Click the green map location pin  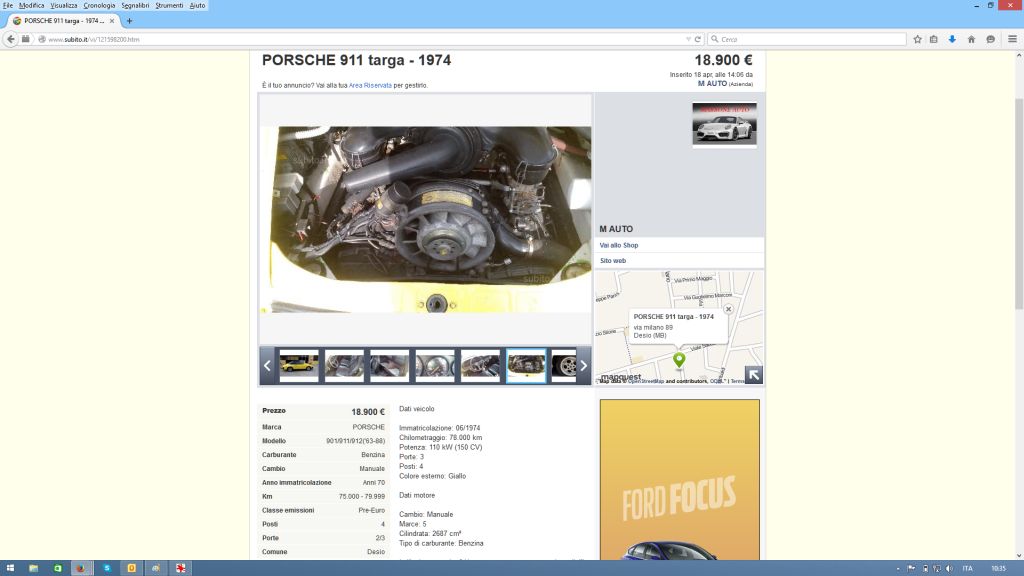coord(679,359)
